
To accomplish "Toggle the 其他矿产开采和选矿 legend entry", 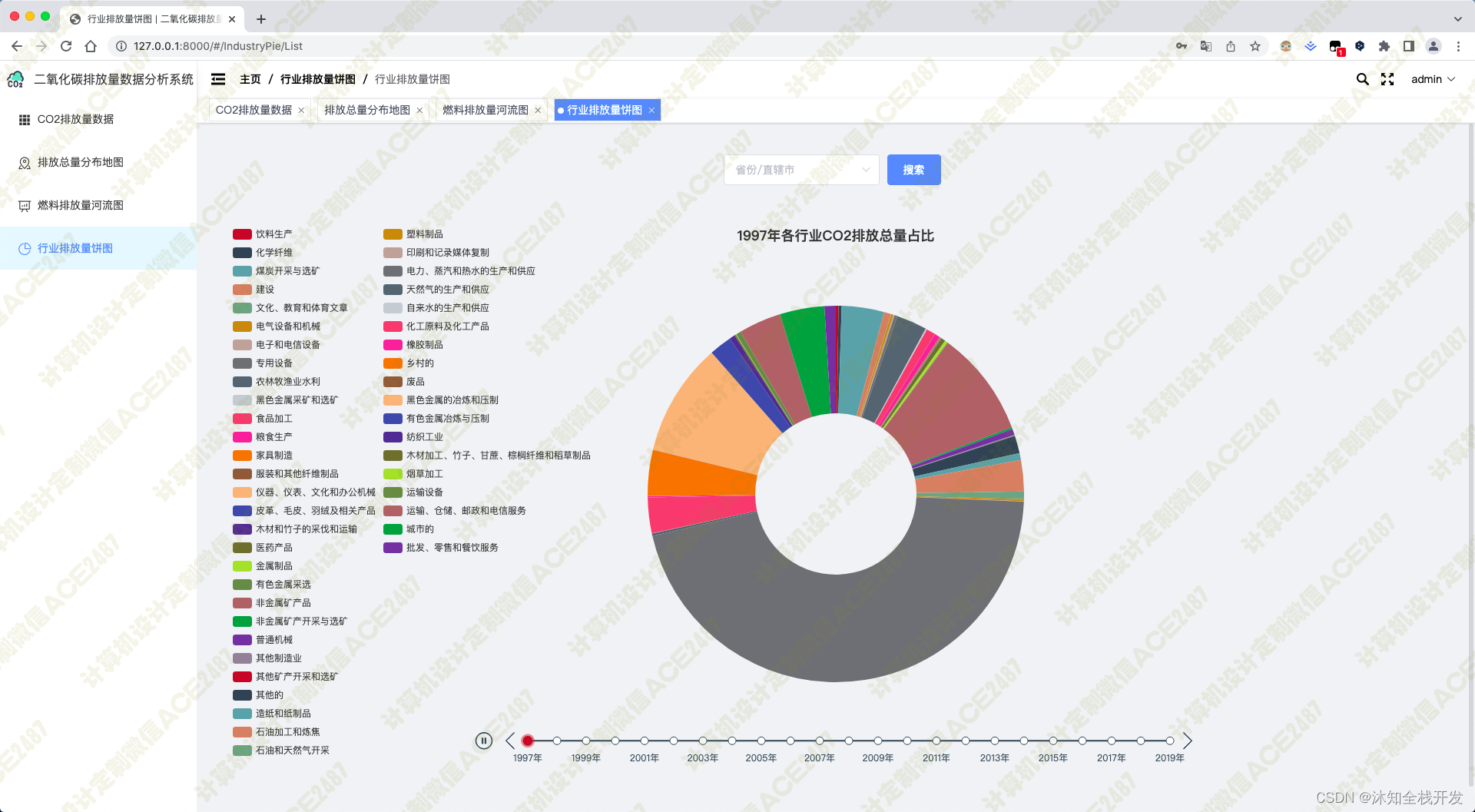I will coord(286,677).
